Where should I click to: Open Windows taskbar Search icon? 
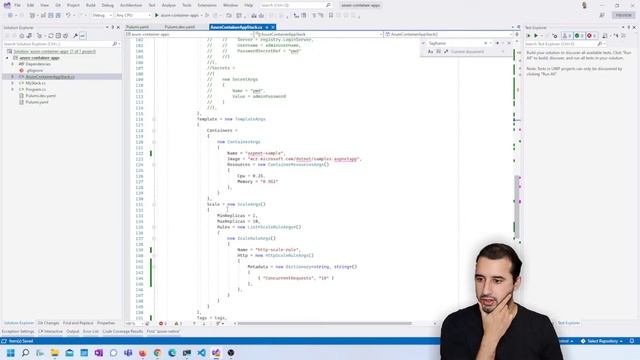[25, 353]
